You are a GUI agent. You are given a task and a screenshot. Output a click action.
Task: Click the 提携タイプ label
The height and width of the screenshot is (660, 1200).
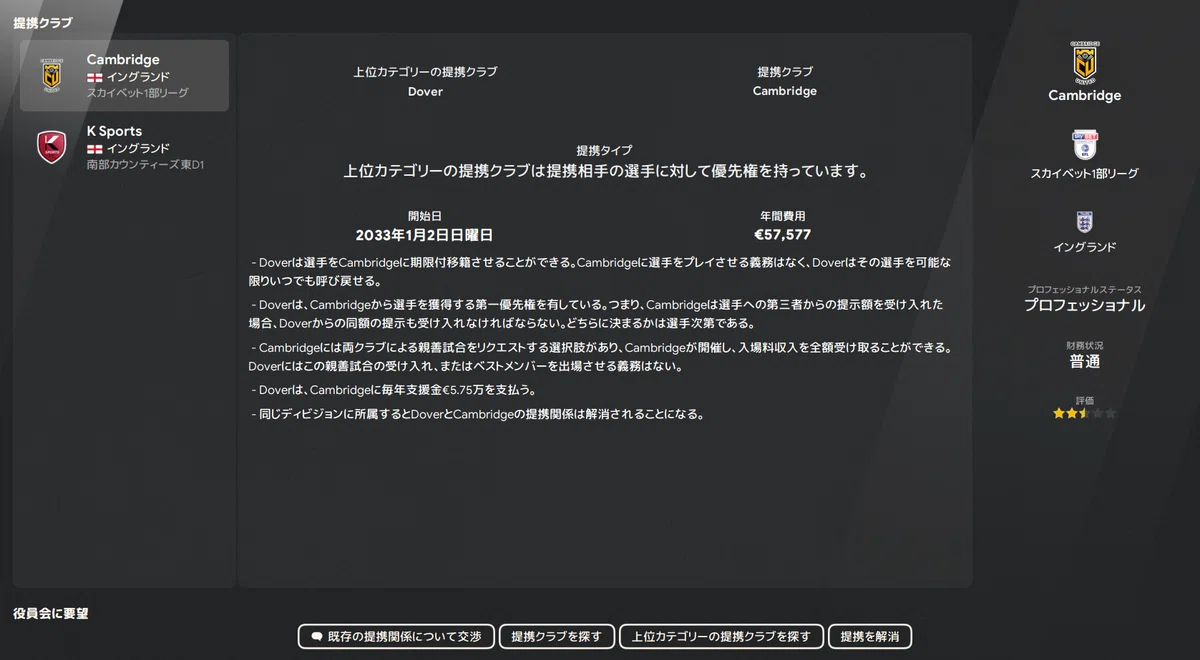[604, 150]
